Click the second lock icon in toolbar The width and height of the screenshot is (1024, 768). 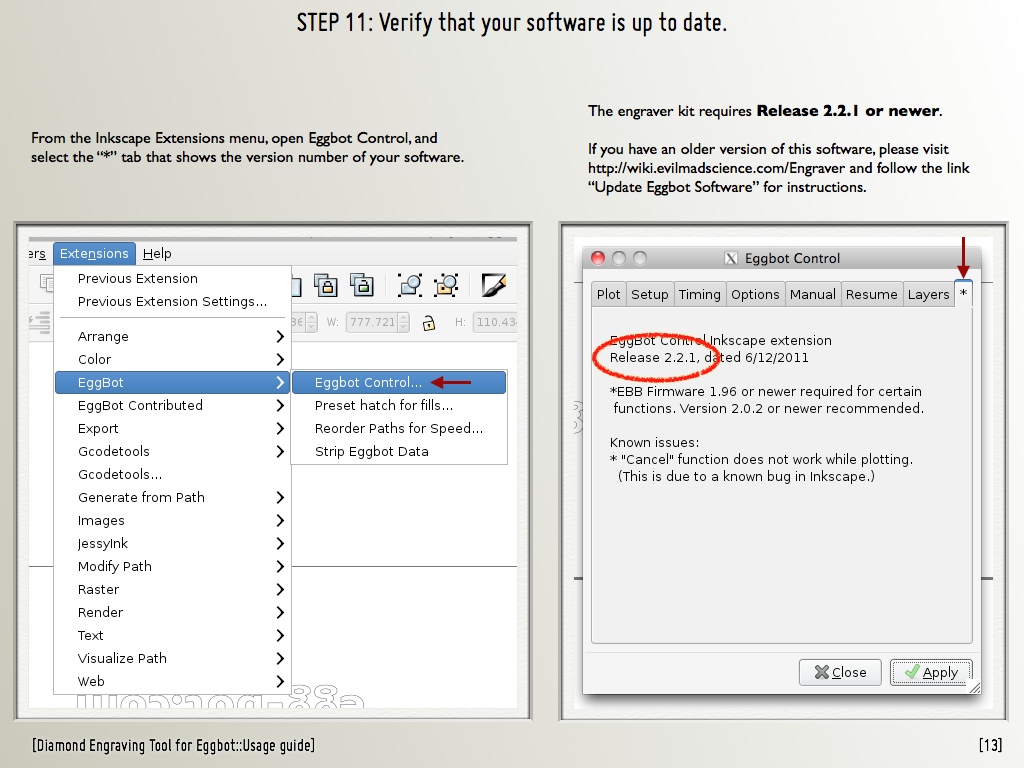[x=360, y=286]
